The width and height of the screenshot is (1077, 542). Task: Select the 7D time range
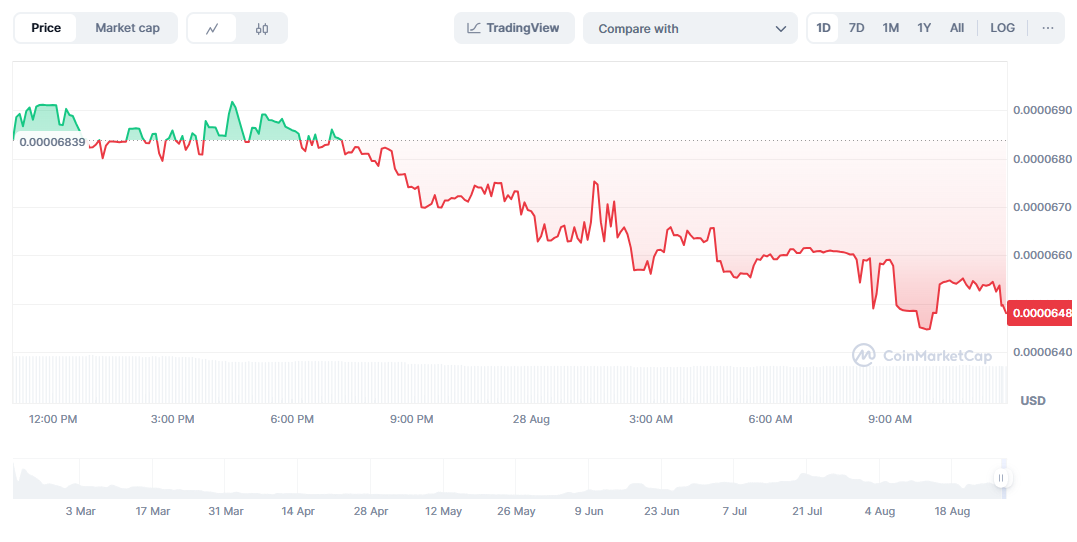click(x=856, y=28)
